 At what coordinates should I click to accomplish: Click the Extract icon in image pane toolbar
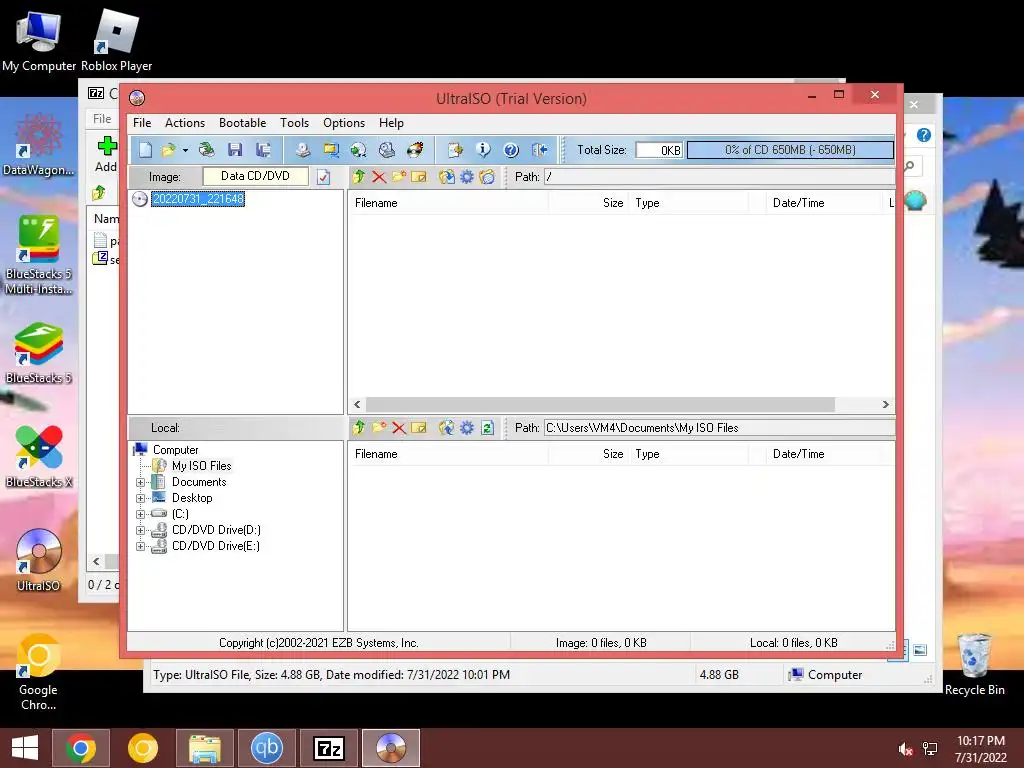coord(447,176)
